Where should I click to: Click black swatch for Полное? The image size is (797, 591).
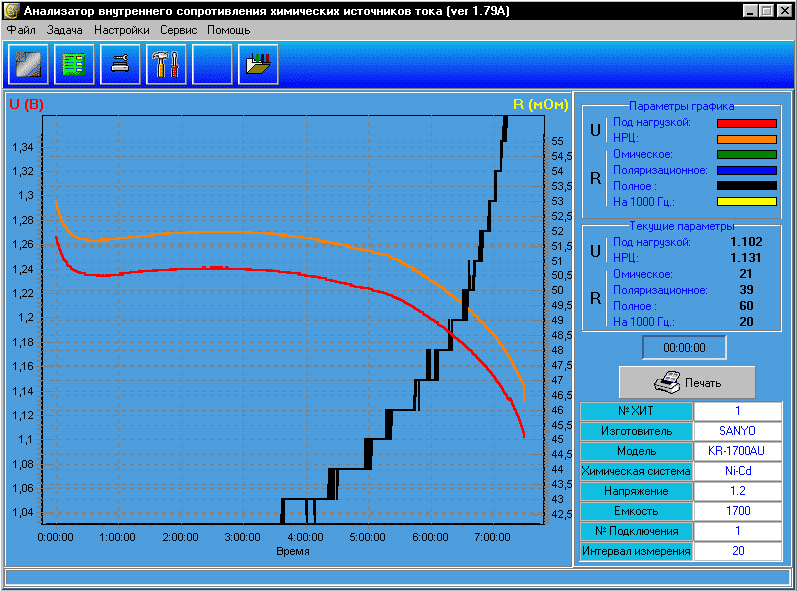[x=747, y=186]
